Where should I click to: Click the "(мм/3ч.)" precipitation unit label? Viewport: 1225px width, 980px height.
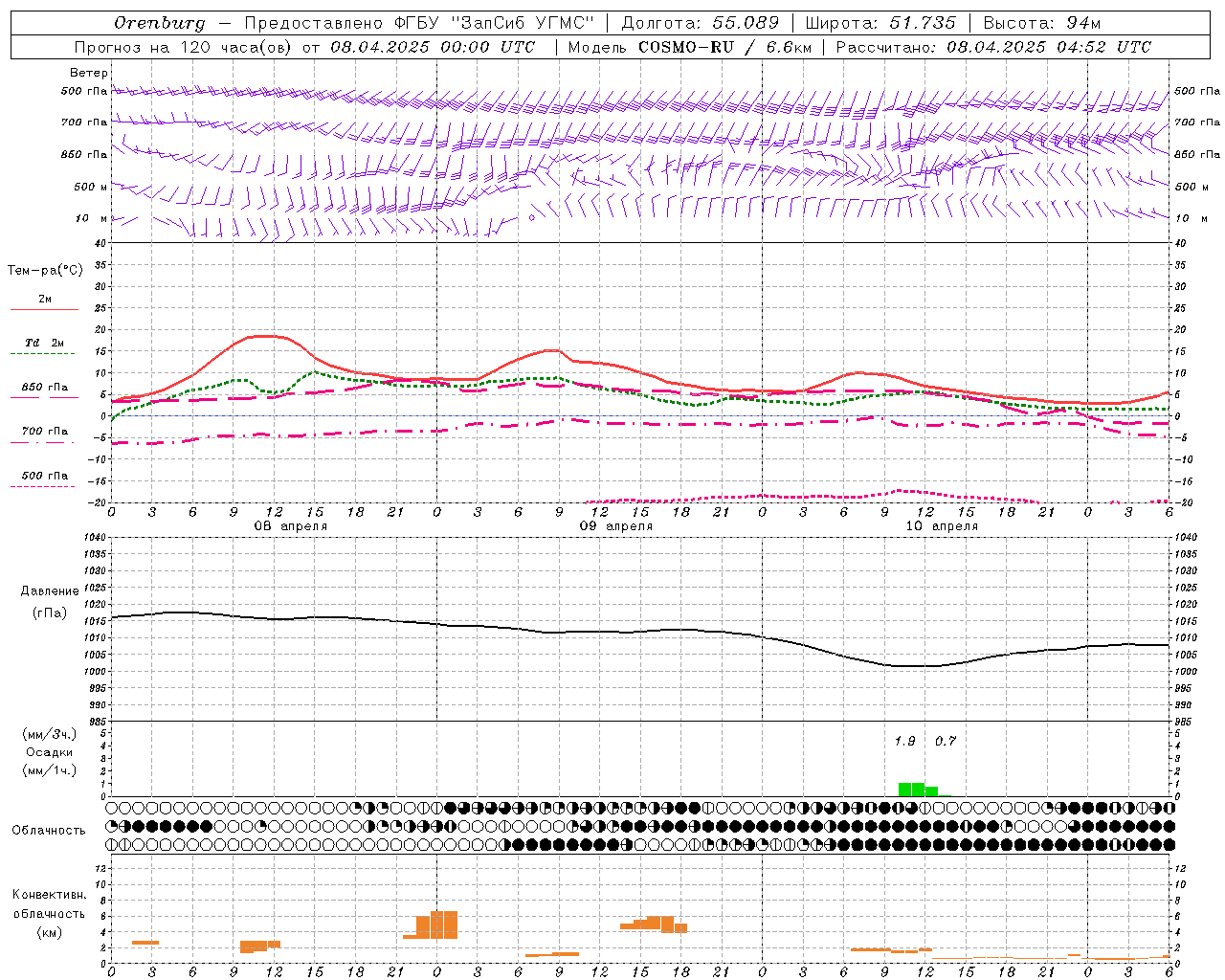pos(50,734)
